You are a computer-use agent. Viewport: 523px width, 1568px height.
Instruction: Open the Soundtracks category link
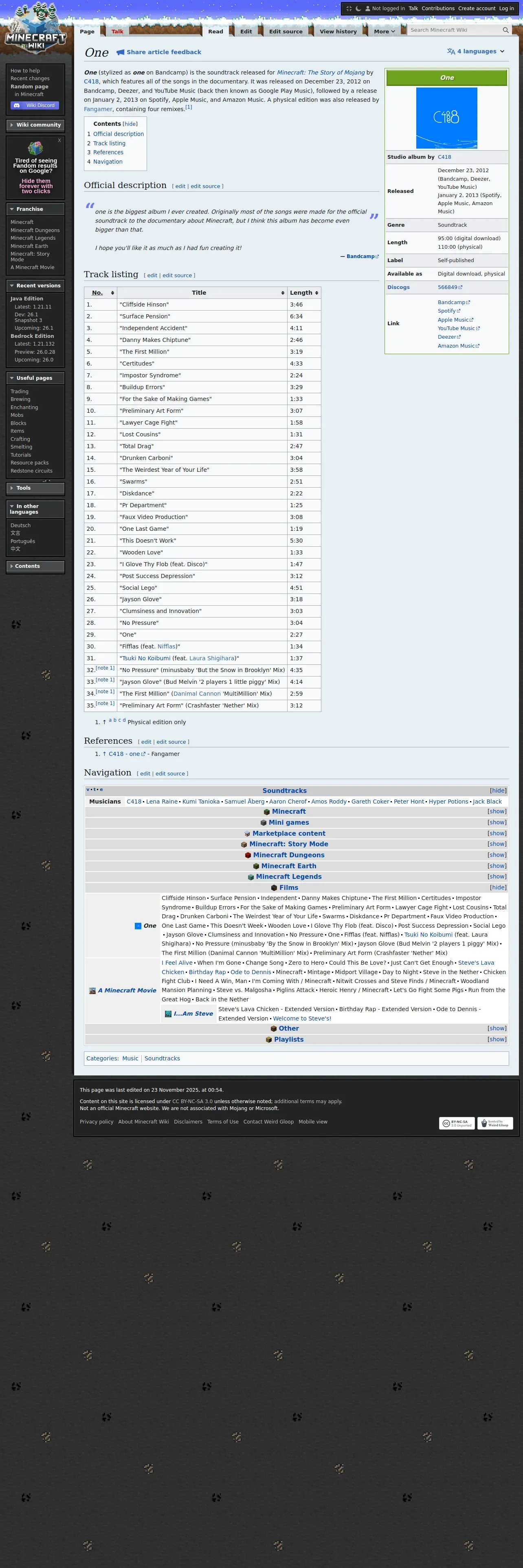pos(162,1058)
